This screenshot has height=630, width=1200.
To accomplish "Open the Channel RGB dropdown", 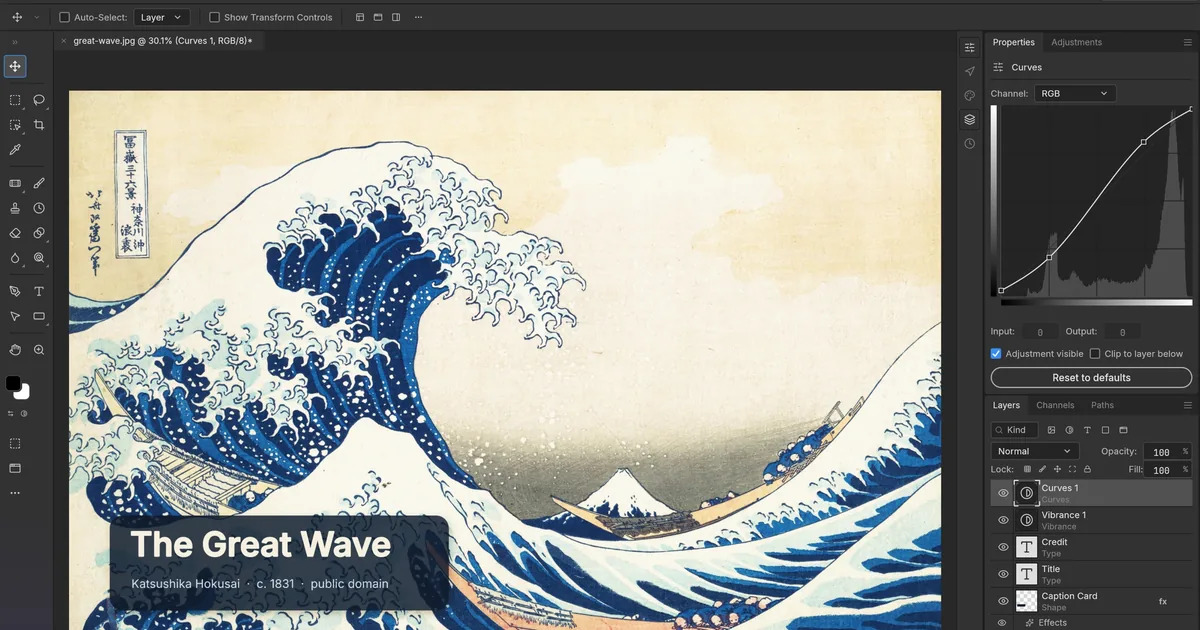I will click(1075, 93).
